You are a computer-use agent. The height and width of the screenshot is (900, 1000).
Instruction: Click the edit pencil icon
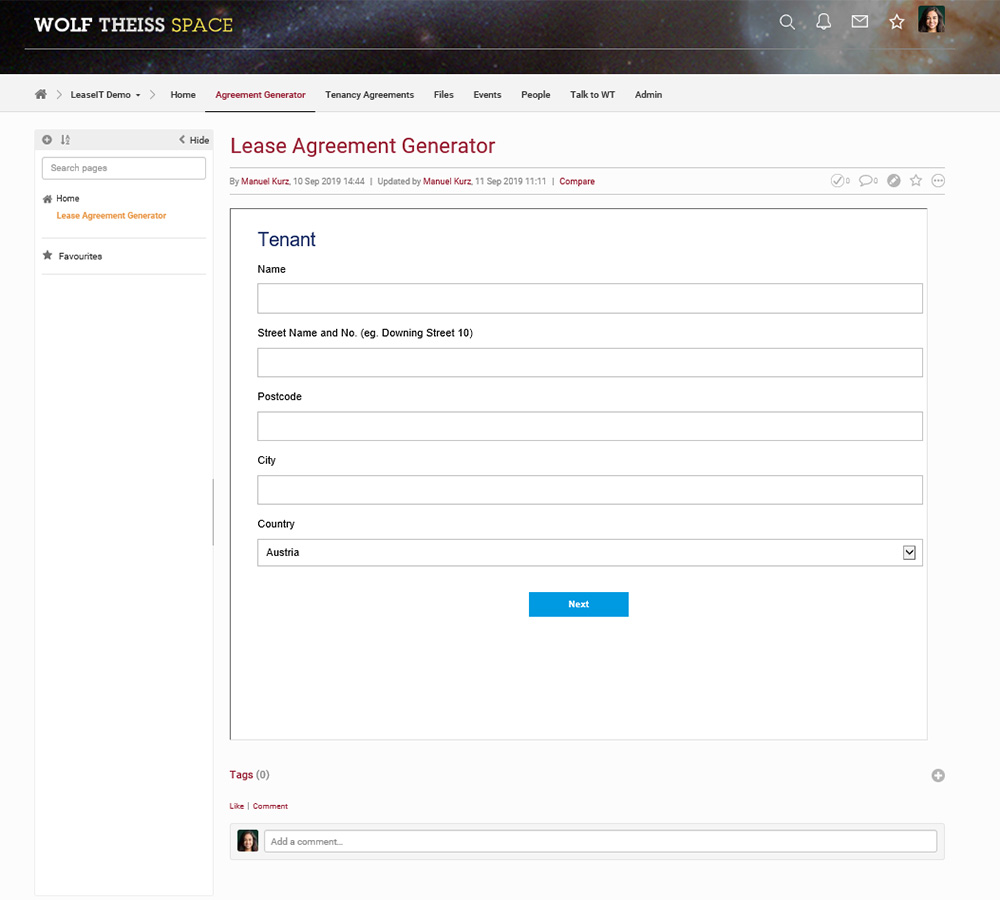tap(894, 181)
